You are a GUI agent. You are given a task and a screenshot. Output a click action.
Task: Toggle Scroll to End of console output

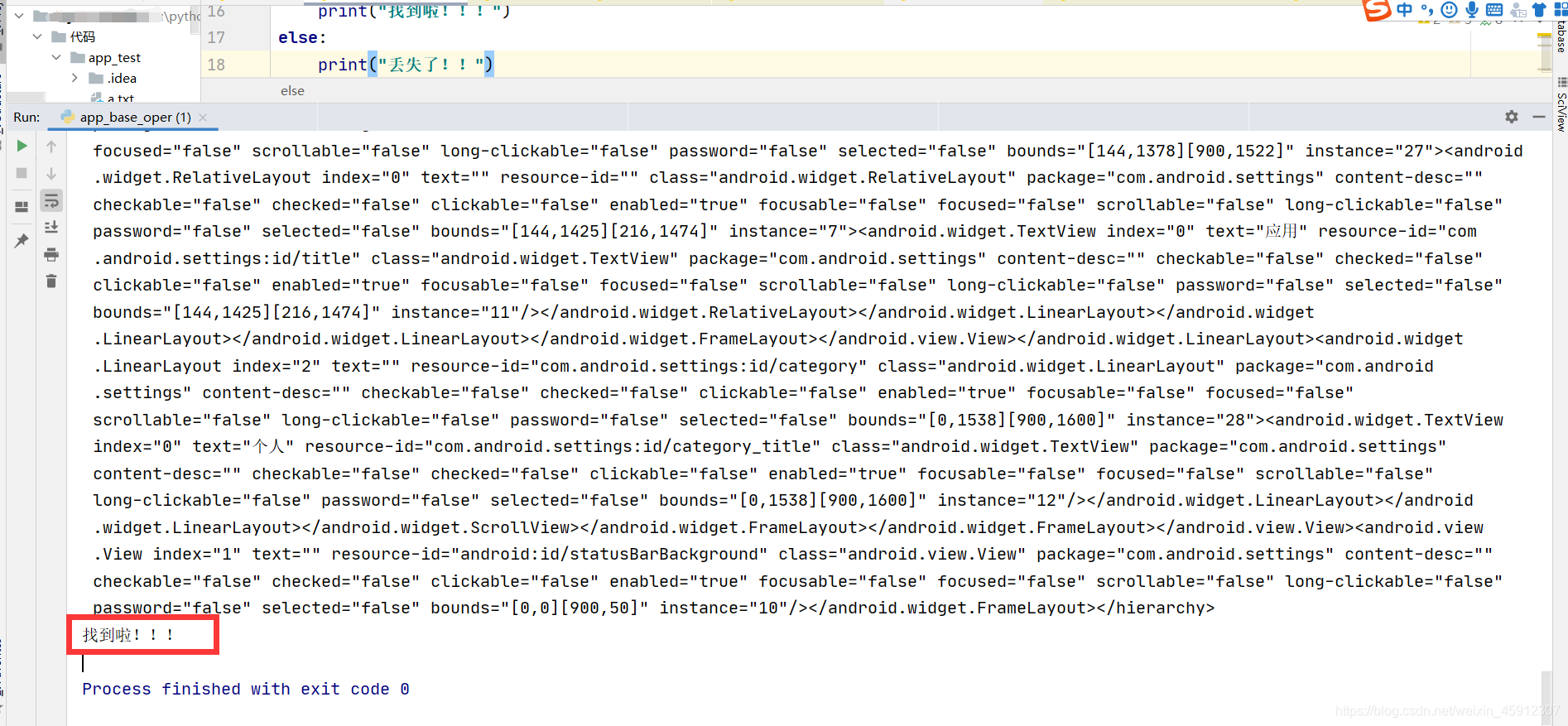coord(51,227)
